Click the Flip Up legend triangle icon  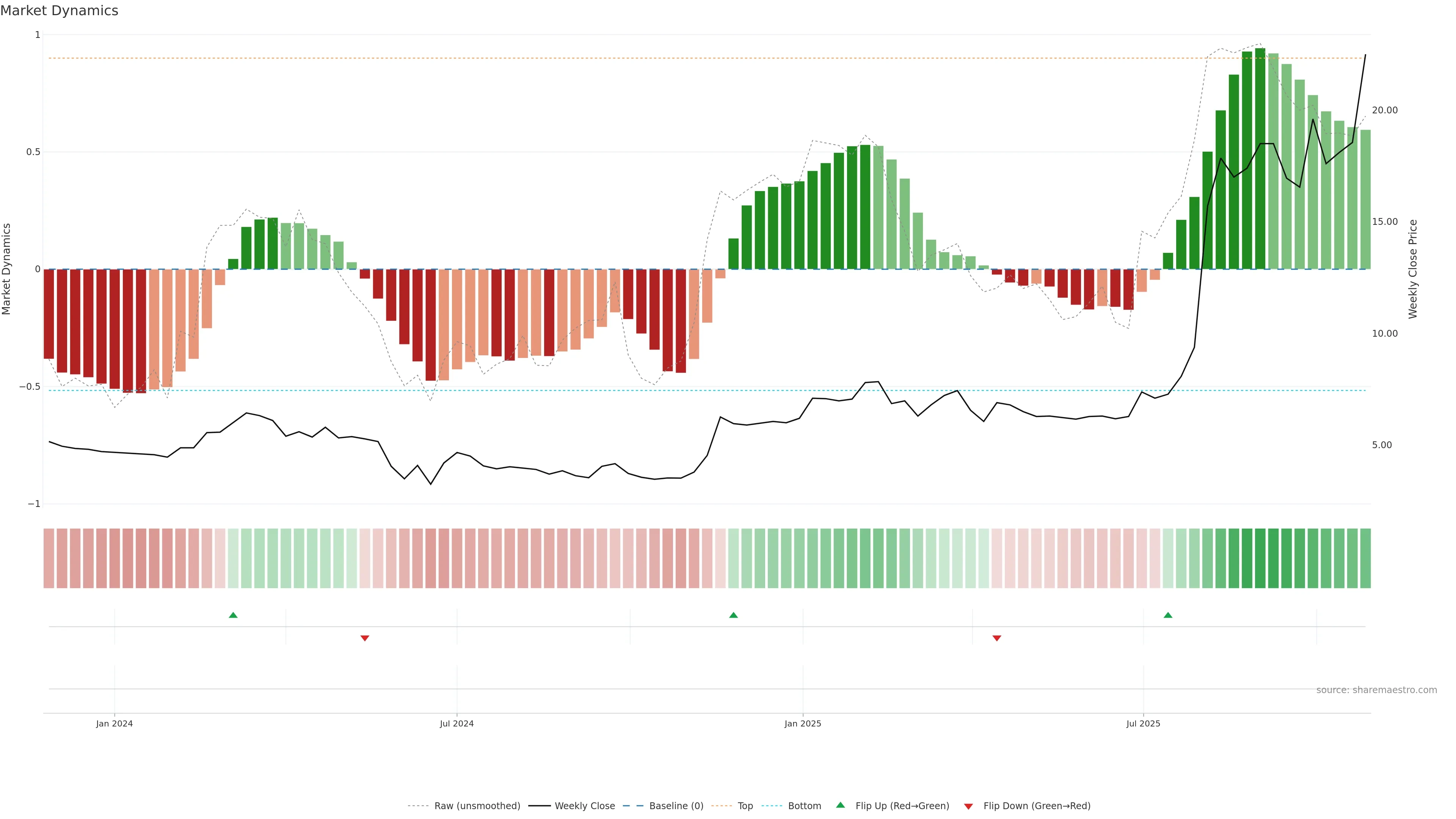841,805
